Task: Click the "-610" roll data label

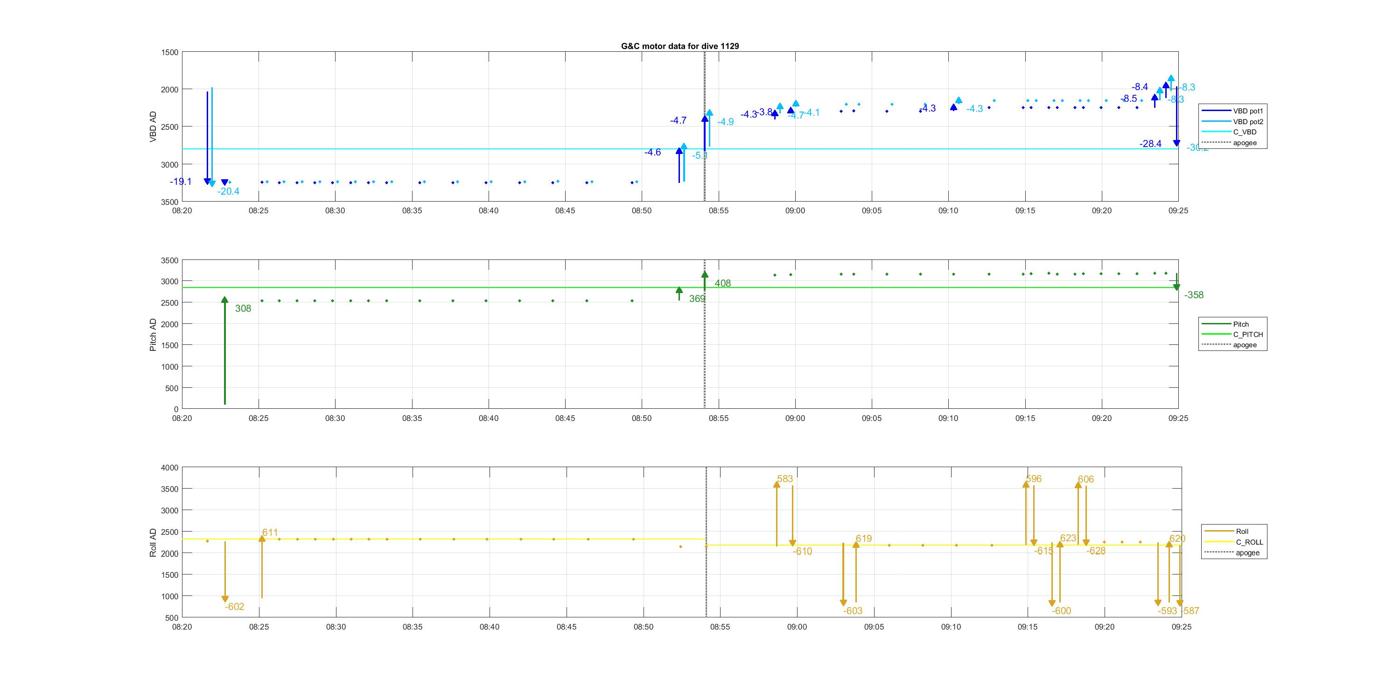Action: (803, 551)
